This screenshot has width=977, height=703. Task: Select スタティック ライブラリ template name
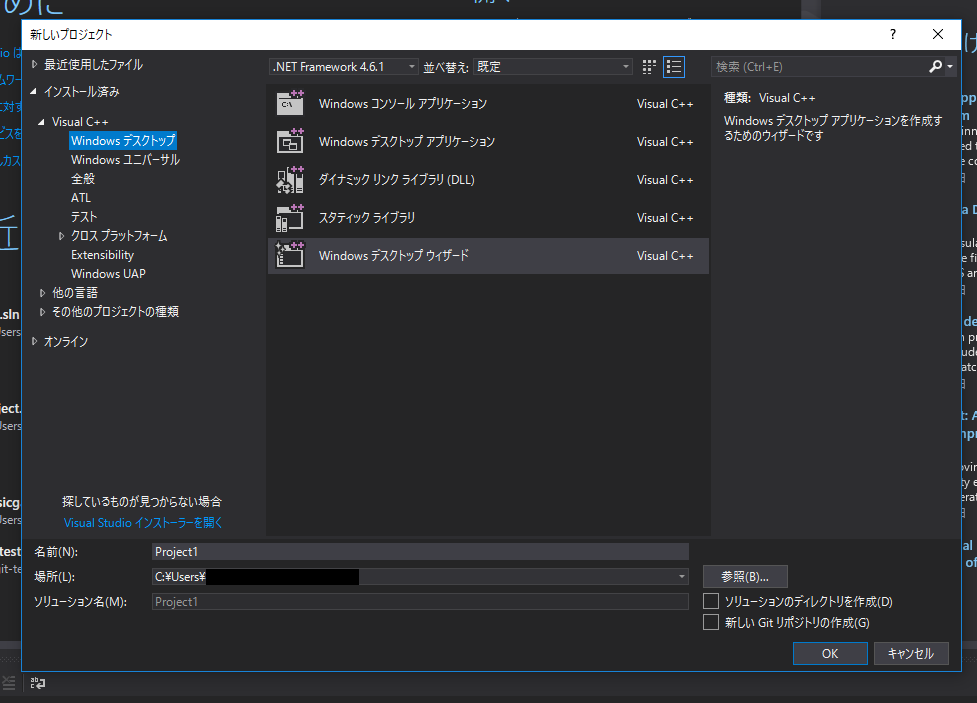click(367, 218)
